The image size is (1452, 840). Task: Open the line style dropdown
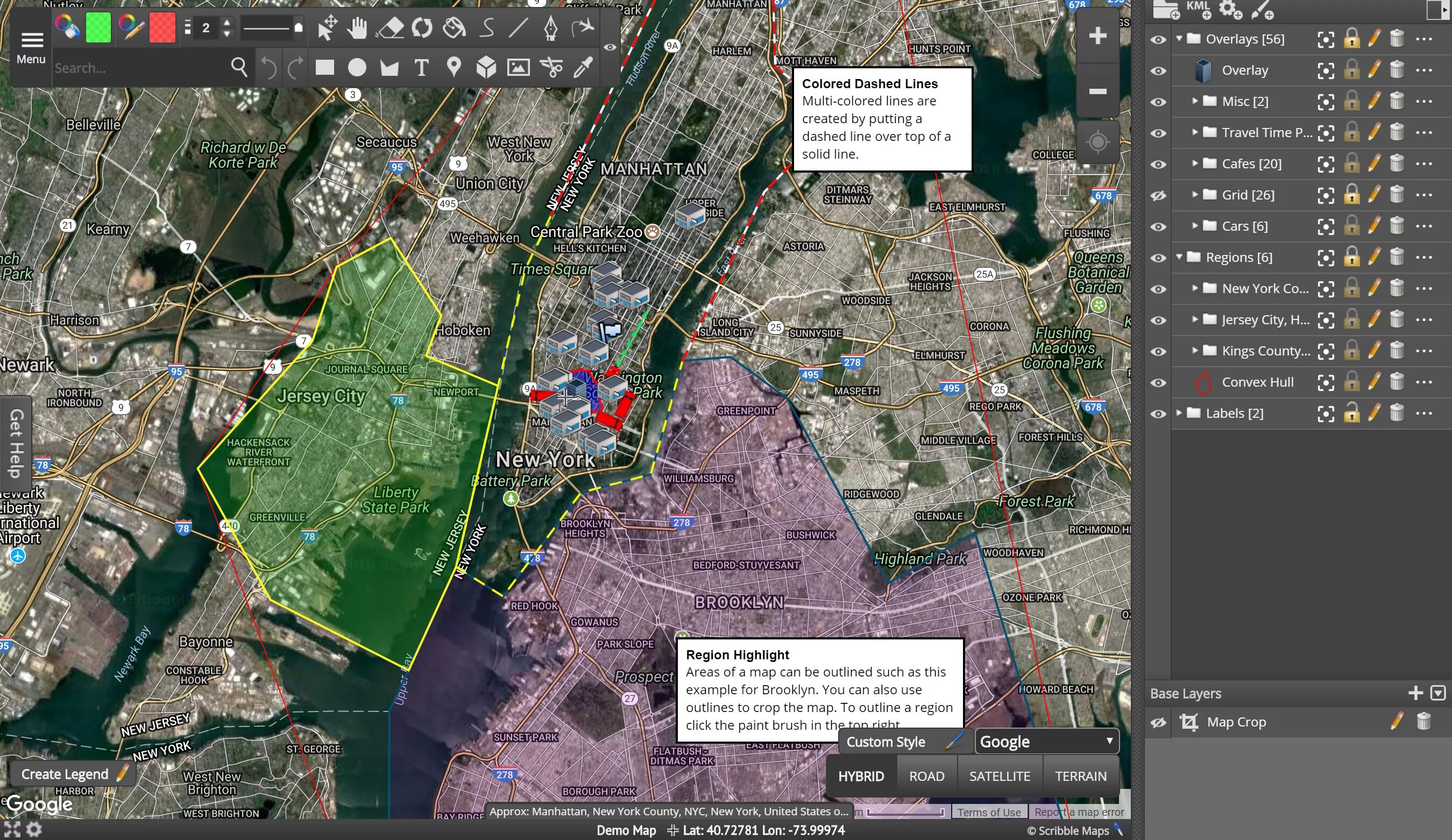272,27
